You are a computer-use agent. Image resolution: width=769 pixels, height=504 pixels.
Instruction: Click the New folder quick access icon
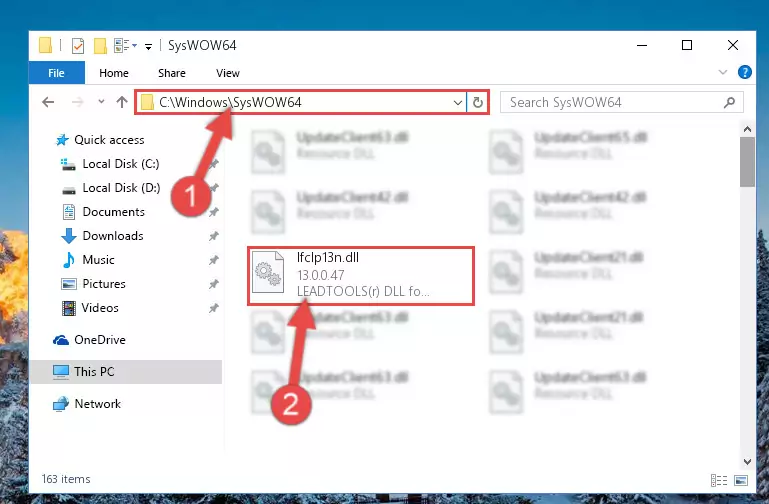pyautogui.click(x=100, y=46)
